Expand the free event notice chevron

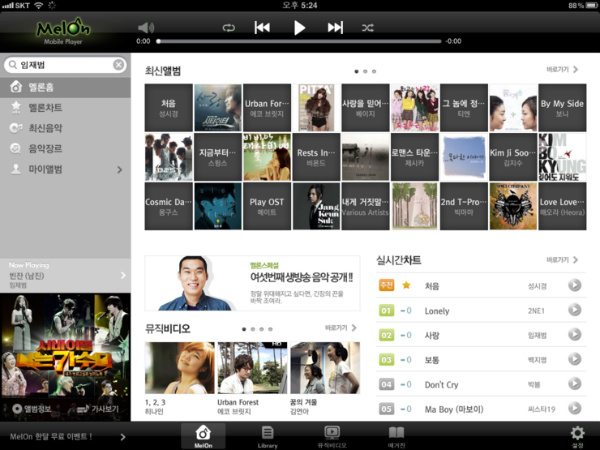tap(122, 437)
